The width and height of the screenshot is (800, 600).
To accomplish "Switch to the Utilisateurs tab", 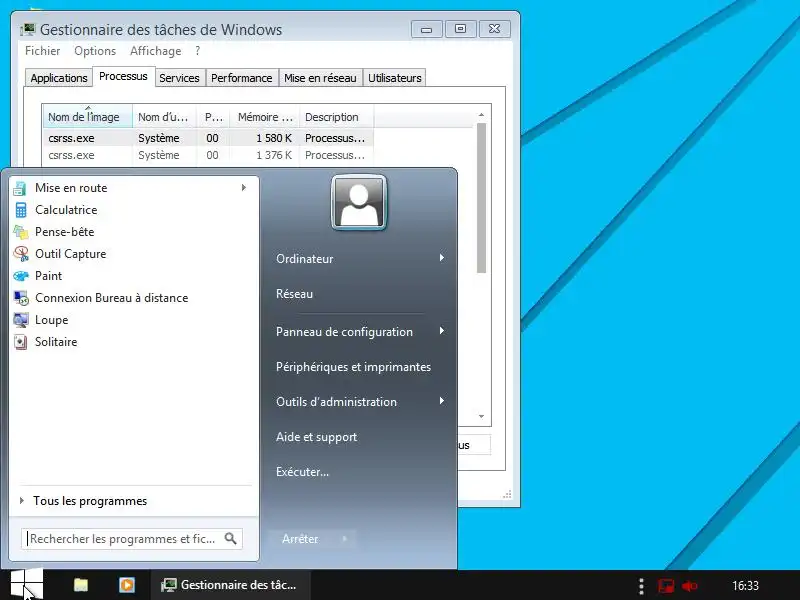I will click(x=394, y=78).
